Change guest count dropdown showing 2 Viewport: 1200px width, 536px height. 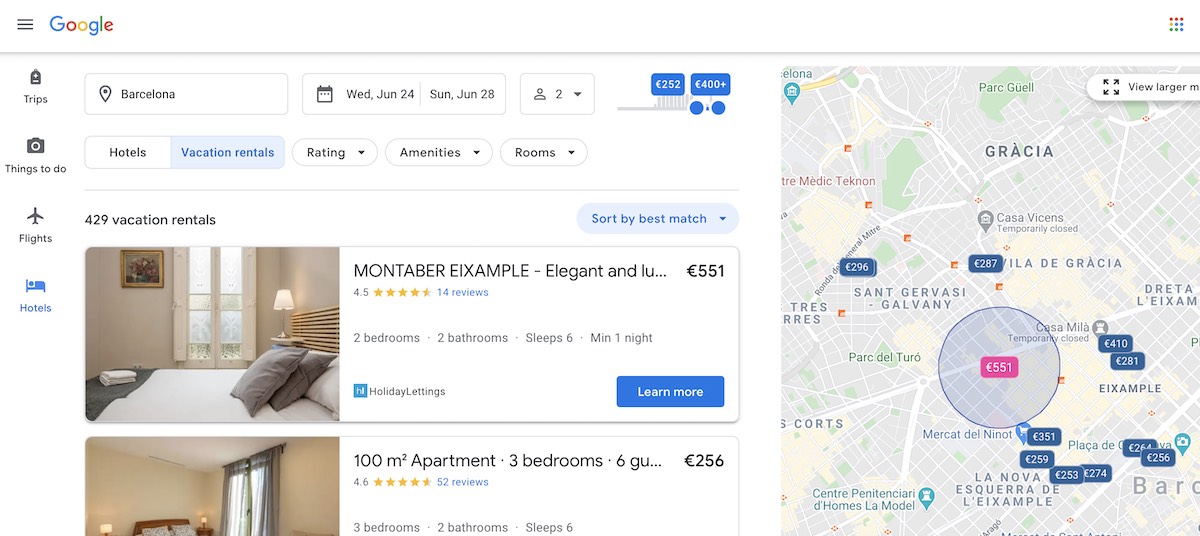point(558,94)
